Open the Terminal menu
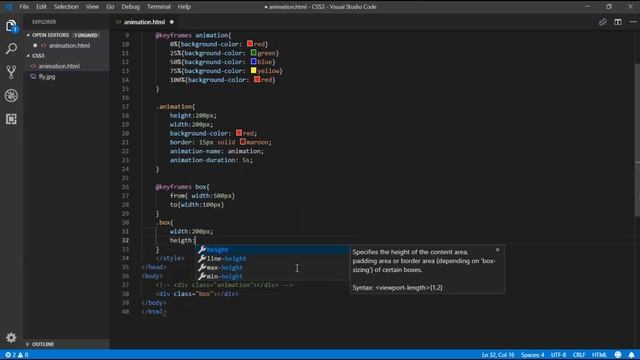Image resolution: width=640 pixels, height=360 pixels. click(159, 7)
